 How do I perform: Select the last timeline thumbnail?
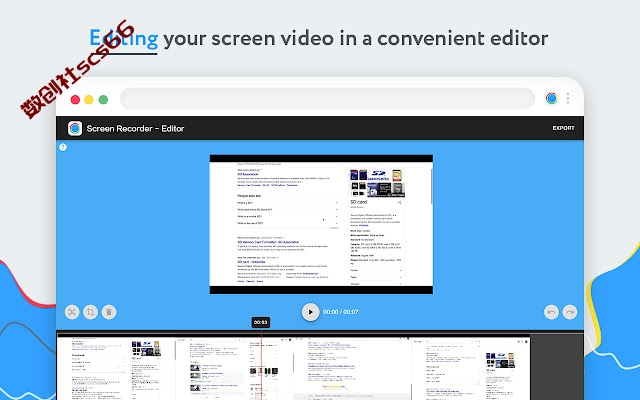471,368
